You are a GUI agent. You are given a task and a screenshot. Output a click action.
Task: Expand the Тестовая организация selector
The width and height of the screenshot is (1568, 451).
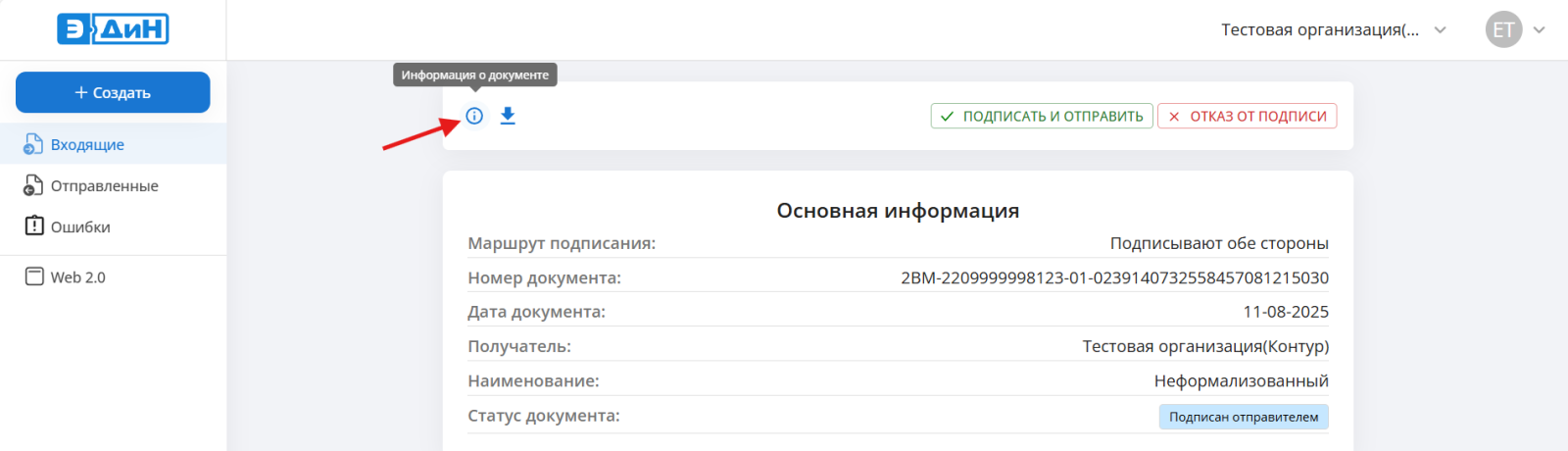pos(1319,29)
